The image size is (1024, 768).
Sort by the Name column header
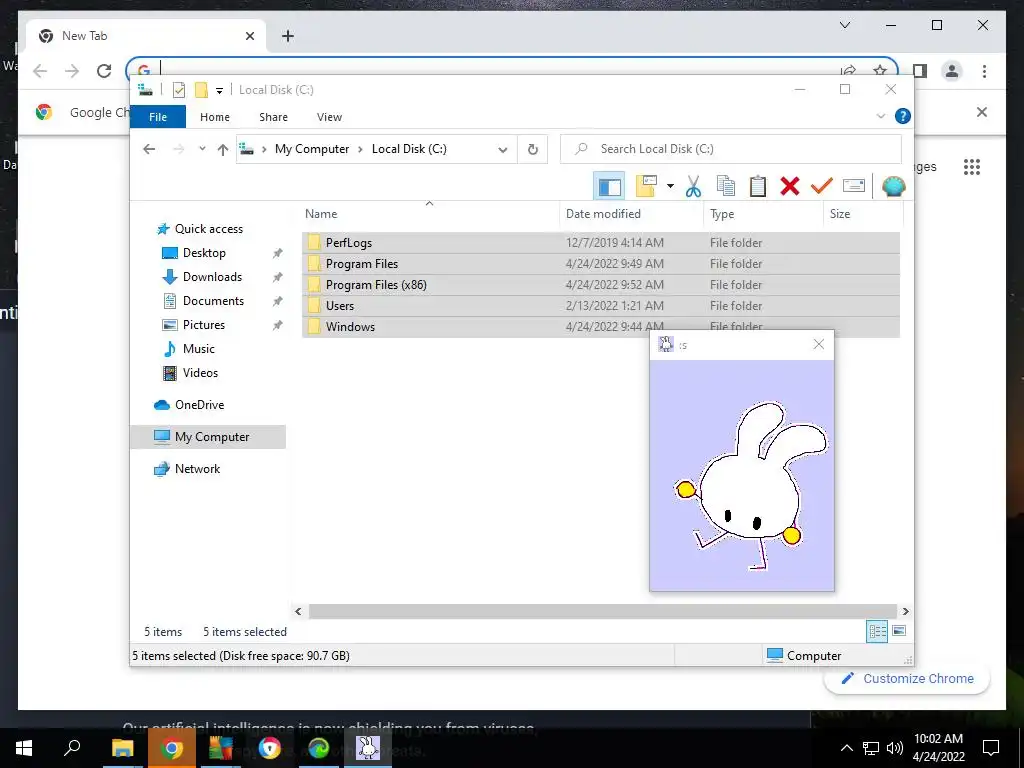[430, 214]
